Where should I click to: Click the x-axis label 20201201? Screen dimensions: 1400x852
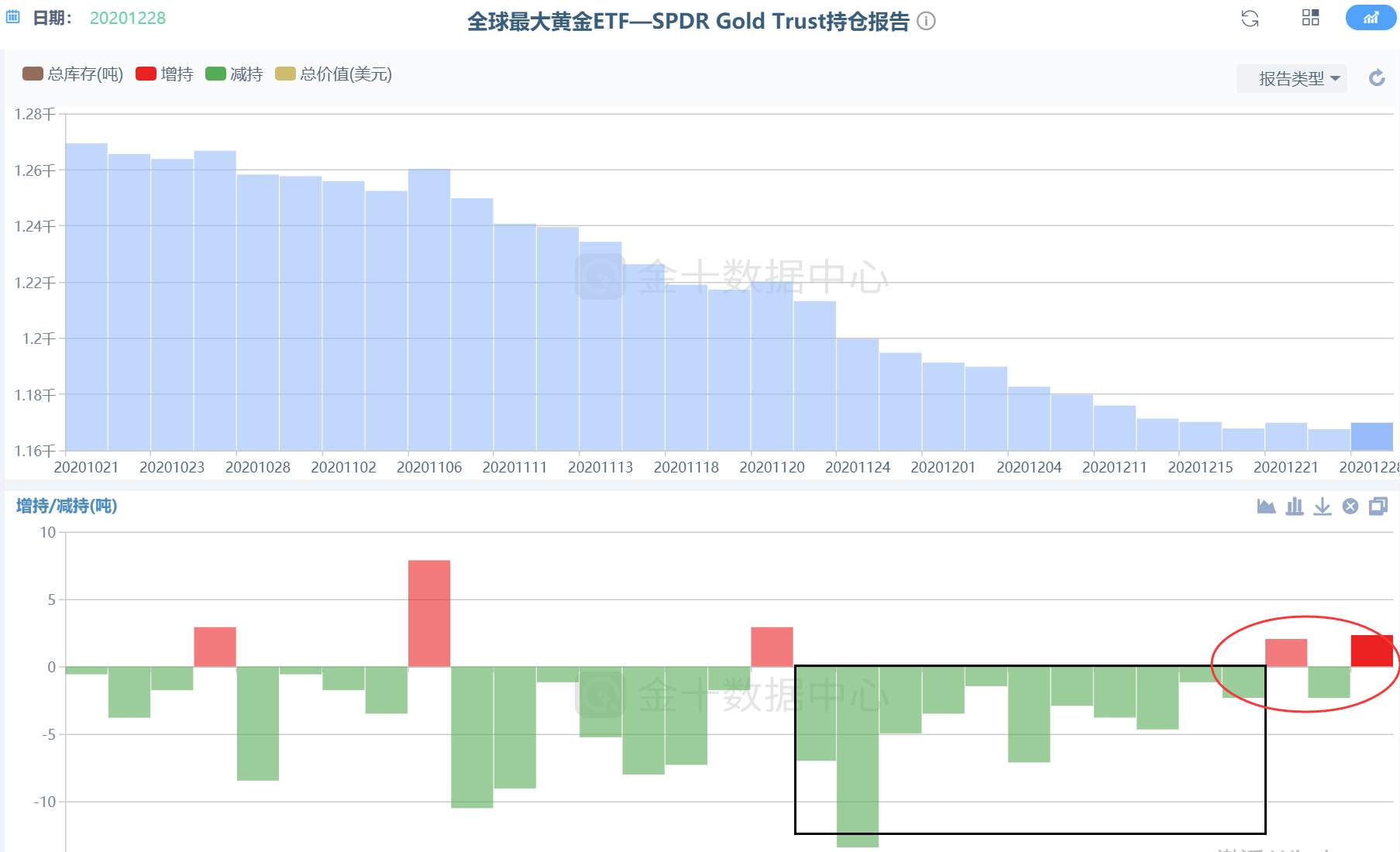tap(943, 467)
